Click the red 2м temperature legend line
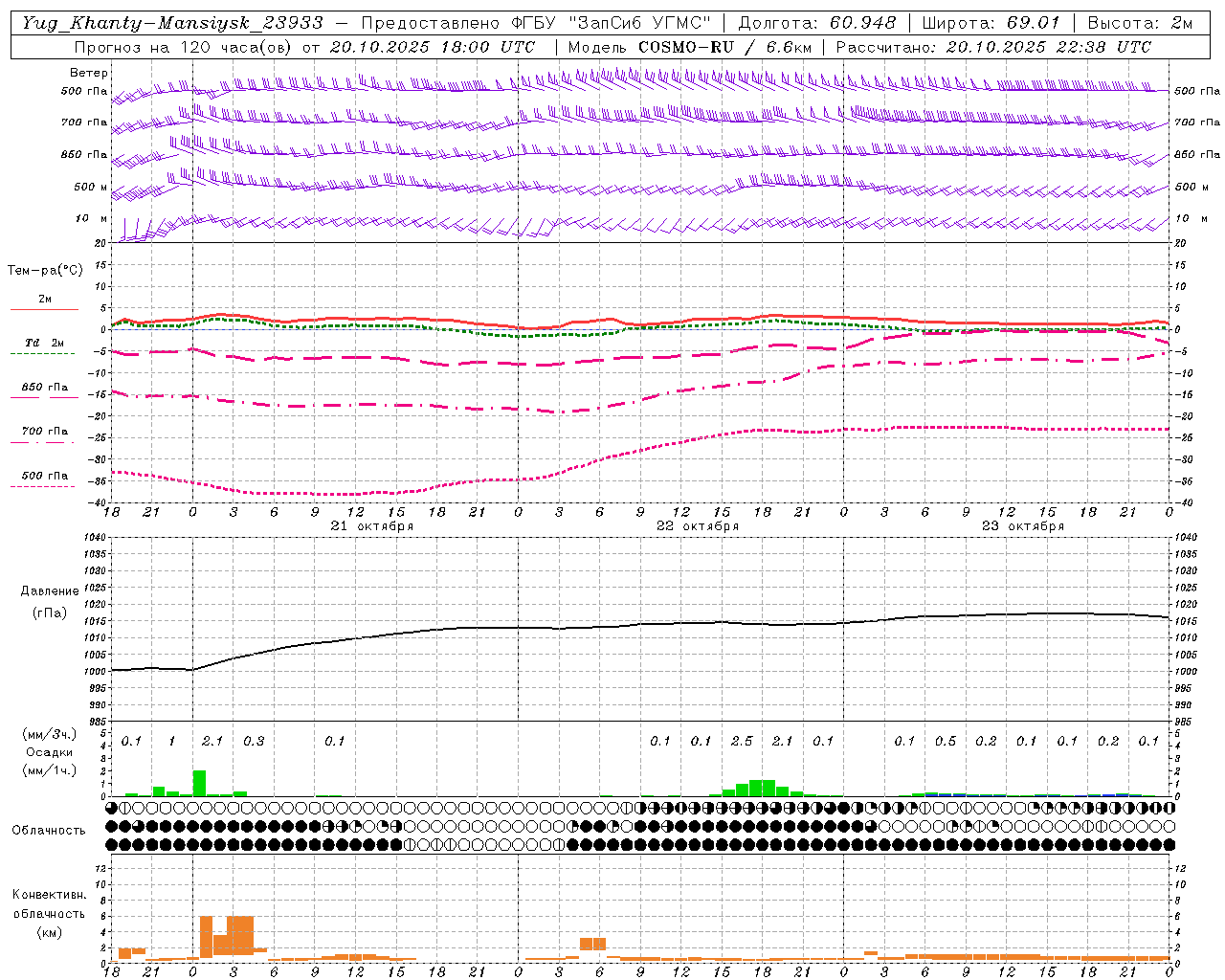The image size is (1225, 980). click(x=44, y=309)
